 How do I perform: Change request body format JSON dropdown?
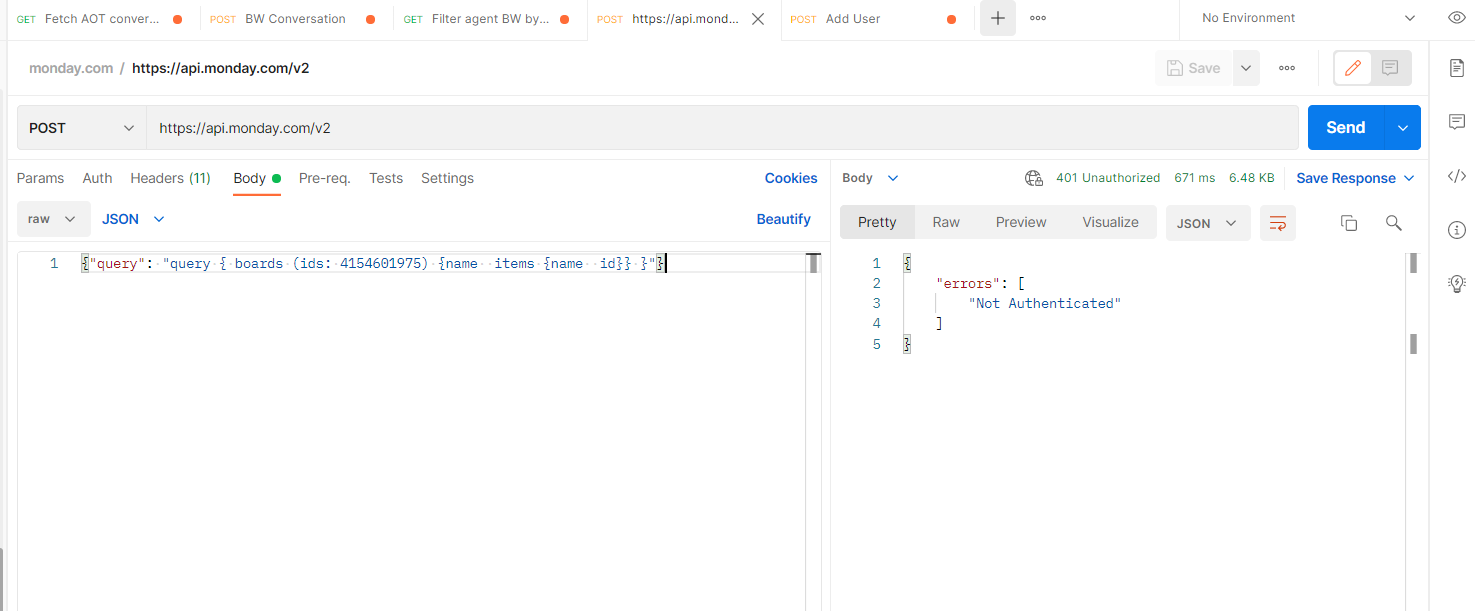(133, 219)
